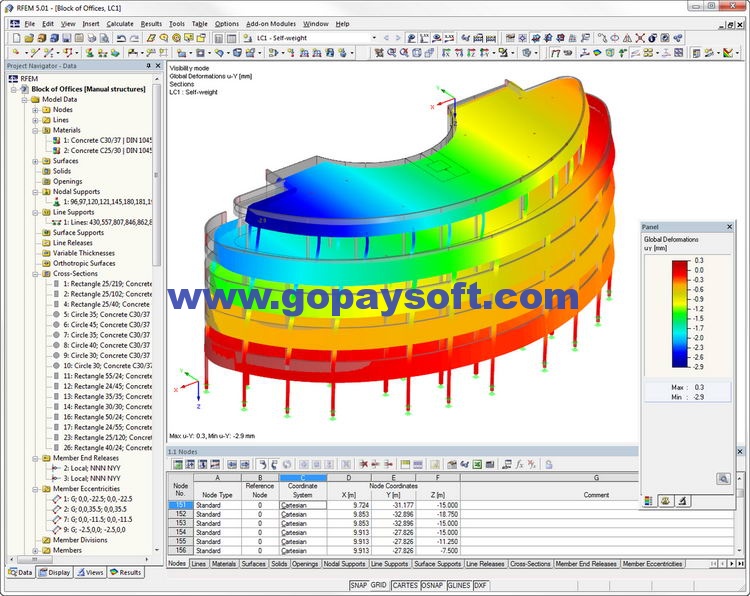750x596 pixels.
Task: Click the warning triangle icon in top toolbar
Action: point(628,38)
